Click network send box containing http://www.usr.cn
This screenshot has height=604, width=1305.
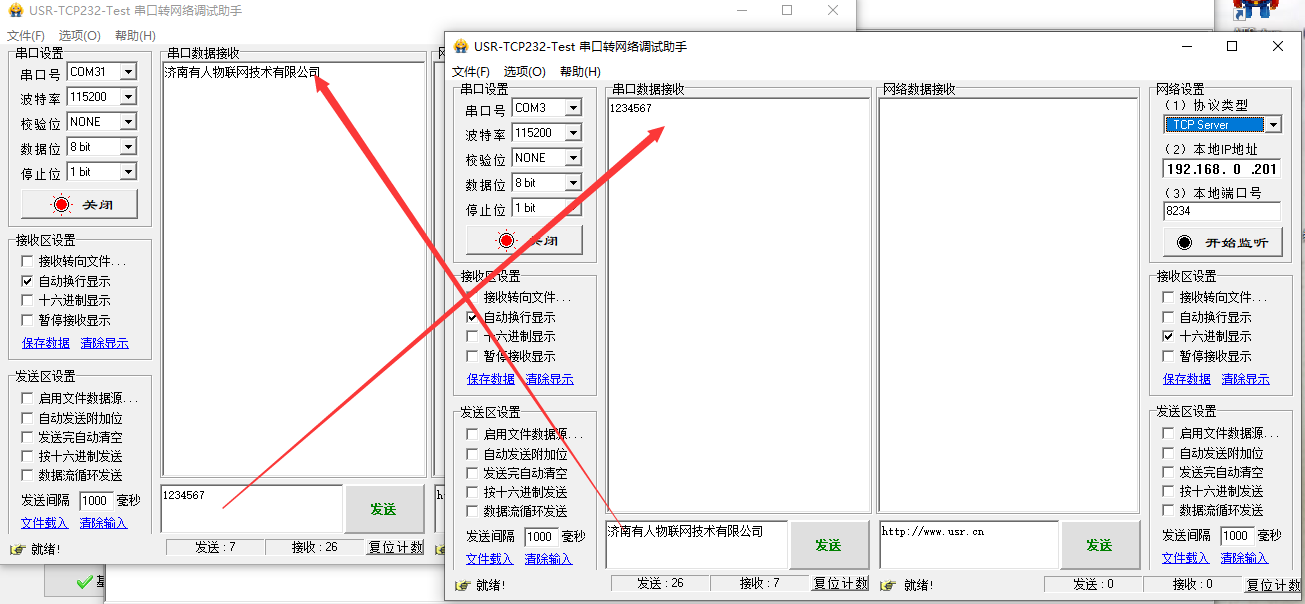968,545
